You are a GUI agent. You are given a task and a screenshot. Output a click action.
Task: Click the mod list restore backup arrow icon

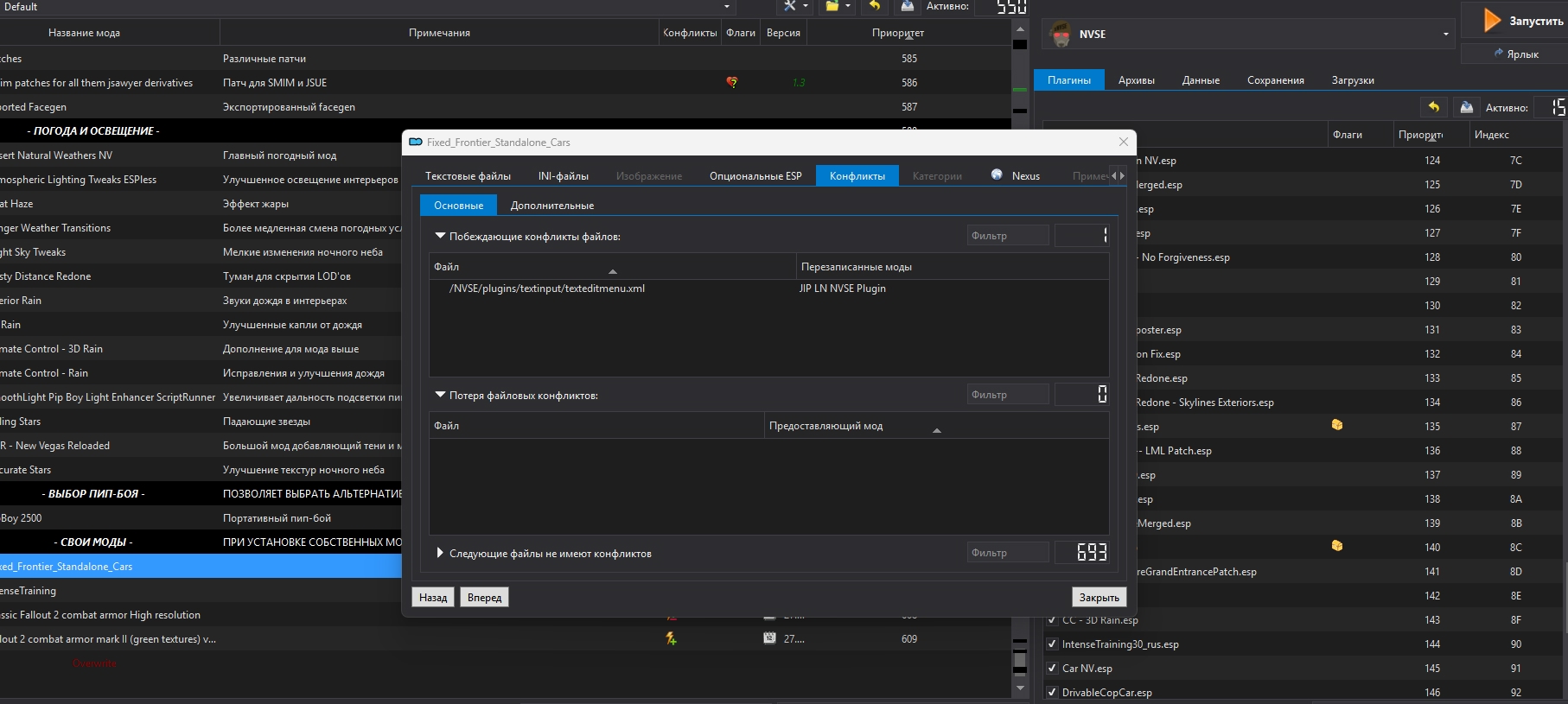coord(875,6)
